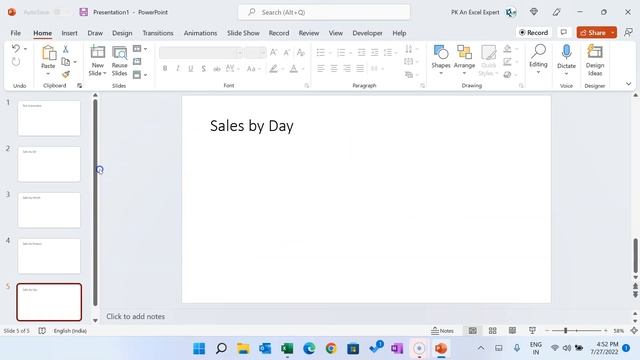Click the Copy icon in Clipboard group
The height and width of the screenshot is (360, 640).
[65, 62]
